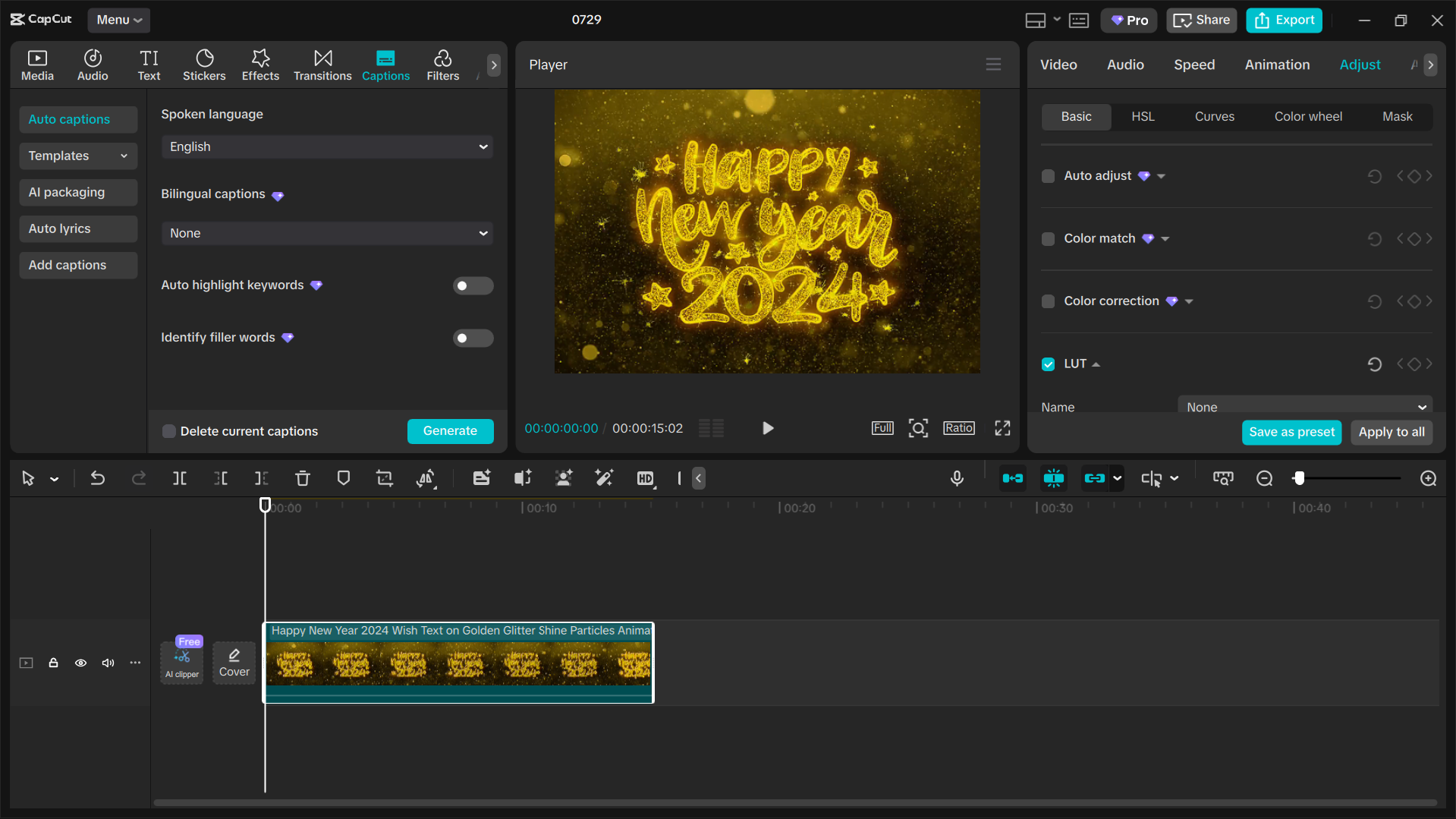Select the Color wheel tab
The height and width of the screenshot is (819, 1456).
point(1307,116)
